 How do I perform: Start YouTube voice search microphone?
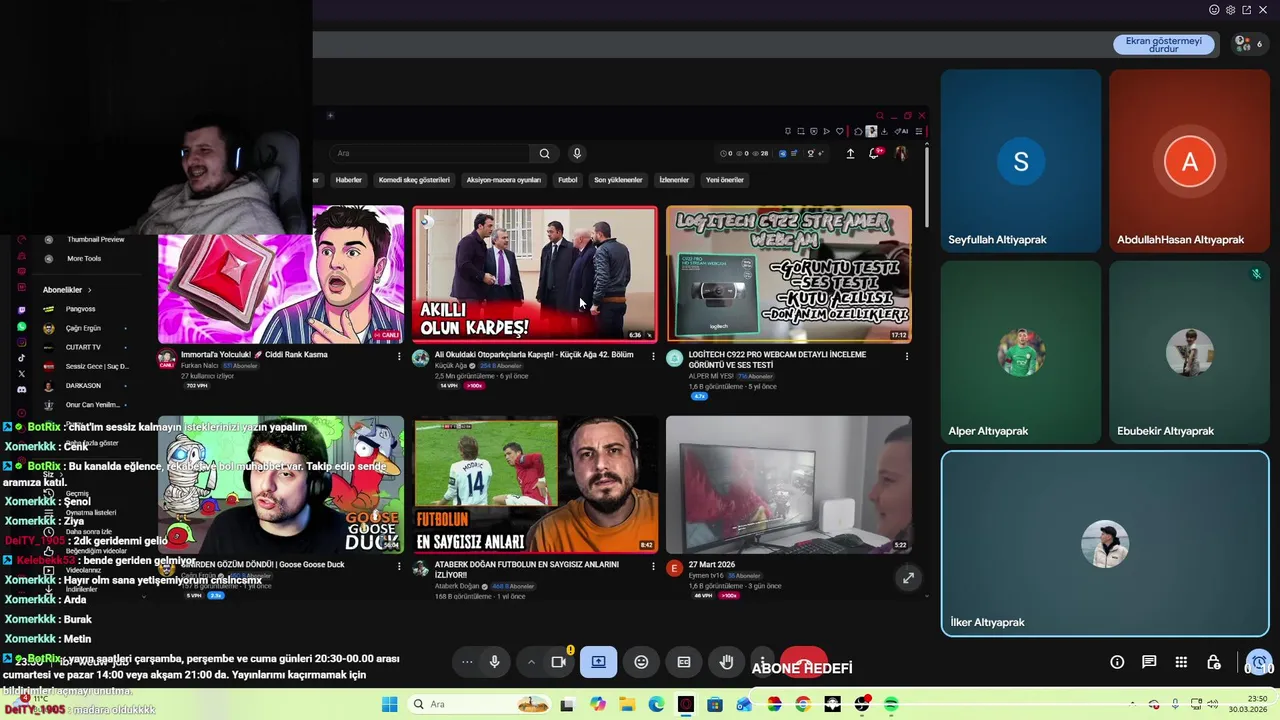(576, 153)
